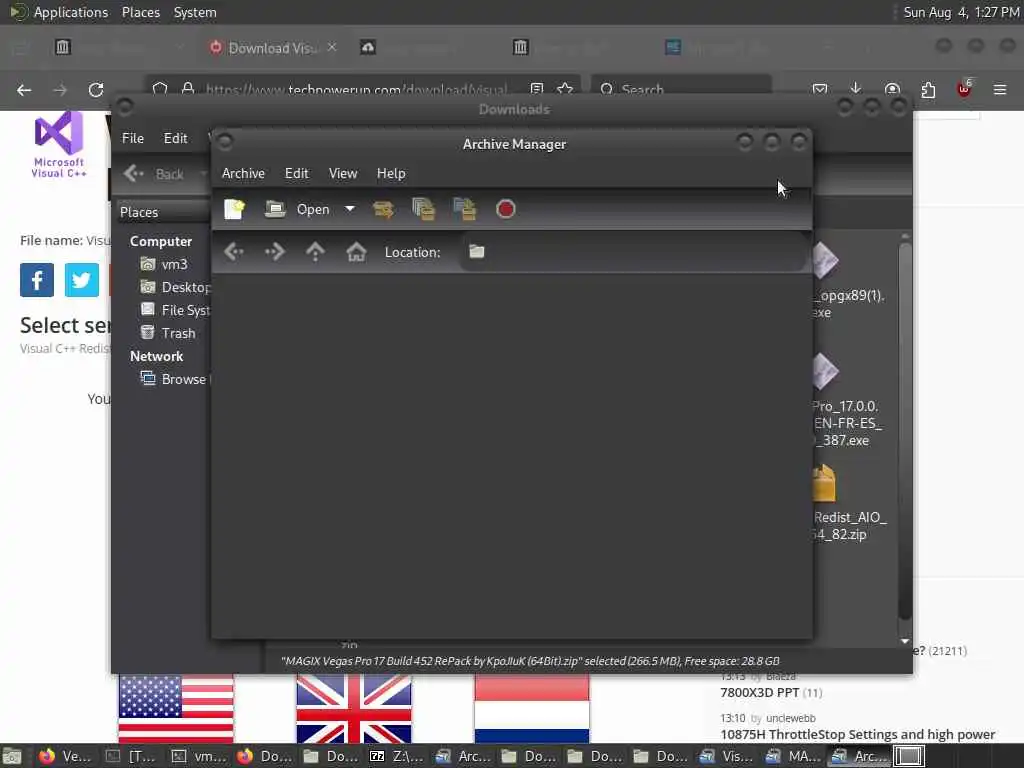The width and height of the screenshot is (1024, 768).
Task: Select the Netherlands flag server
Action: tap(532, 709)
